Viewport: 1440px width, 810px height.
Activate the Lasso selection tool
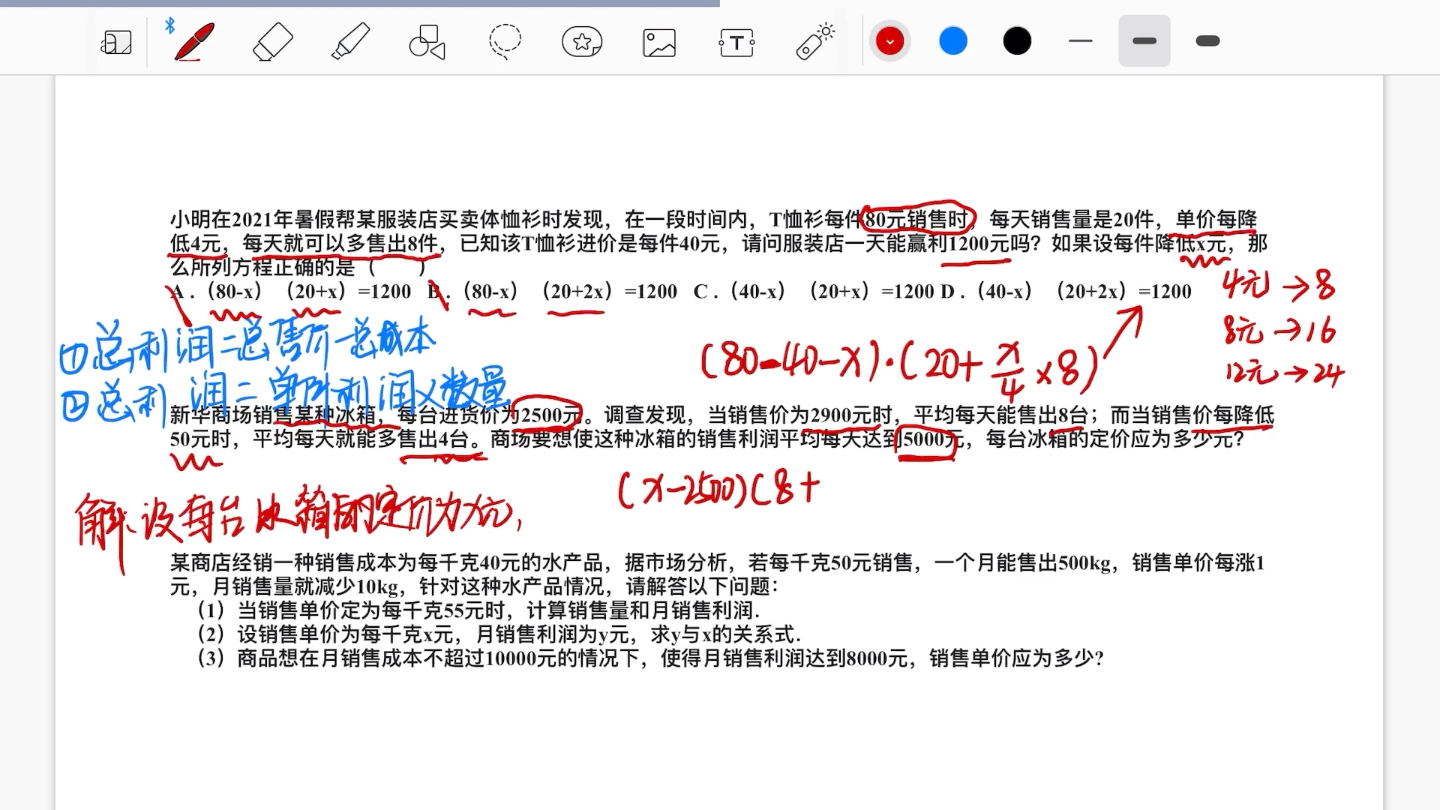click(x=504, y=41)
